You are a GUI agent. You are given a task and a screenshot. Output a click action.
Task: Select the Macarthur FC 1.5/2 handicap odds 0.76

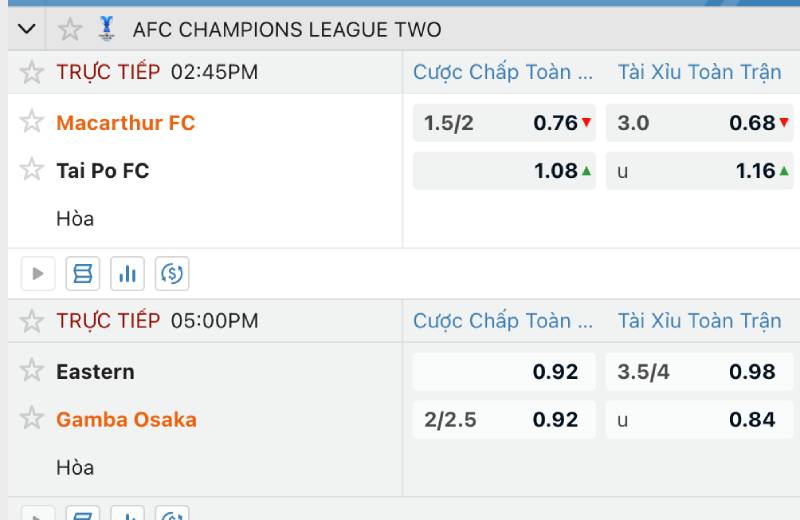(x=504, y=123)
